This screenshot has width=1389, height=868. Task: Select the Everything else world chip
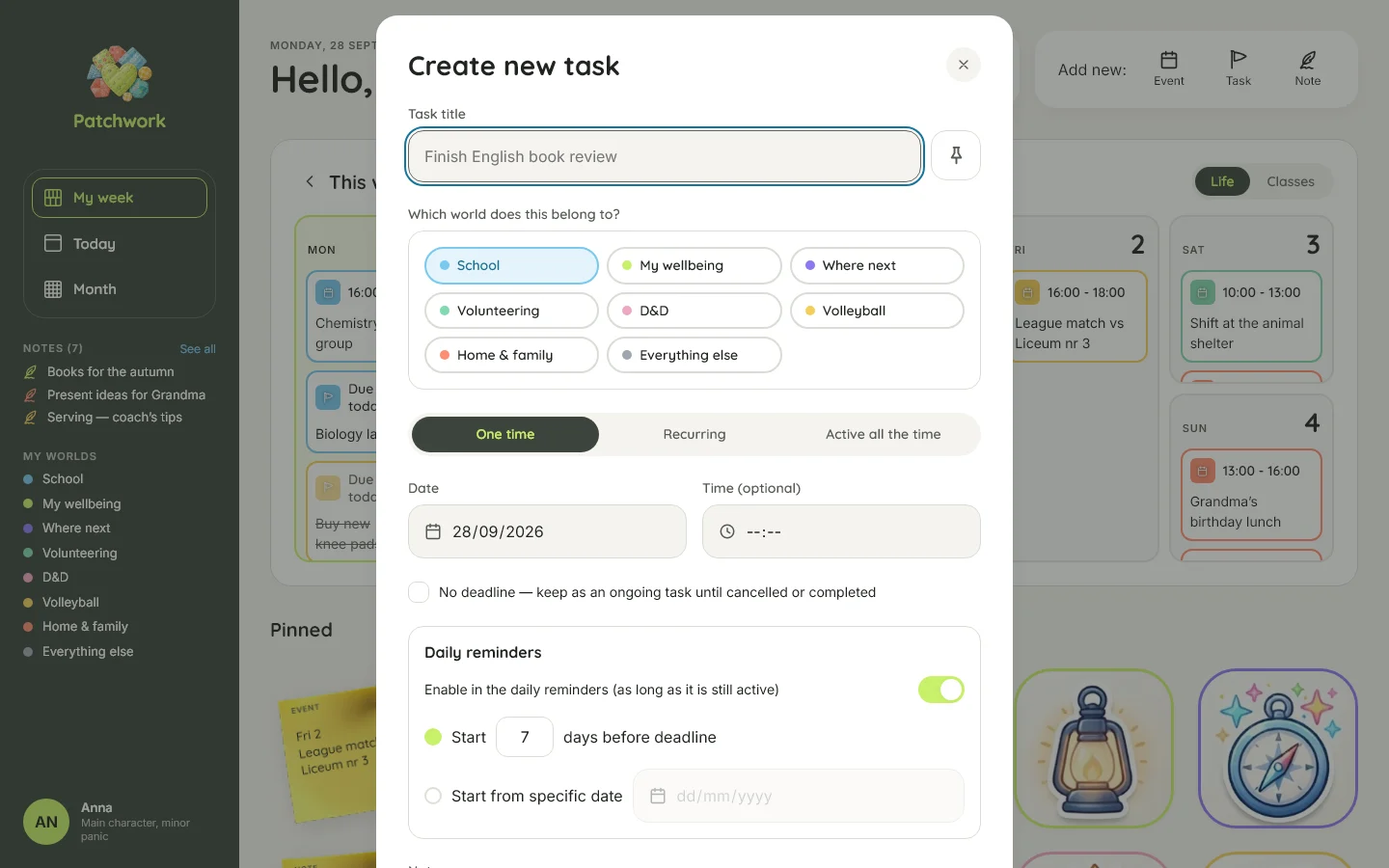pos(694,355)
